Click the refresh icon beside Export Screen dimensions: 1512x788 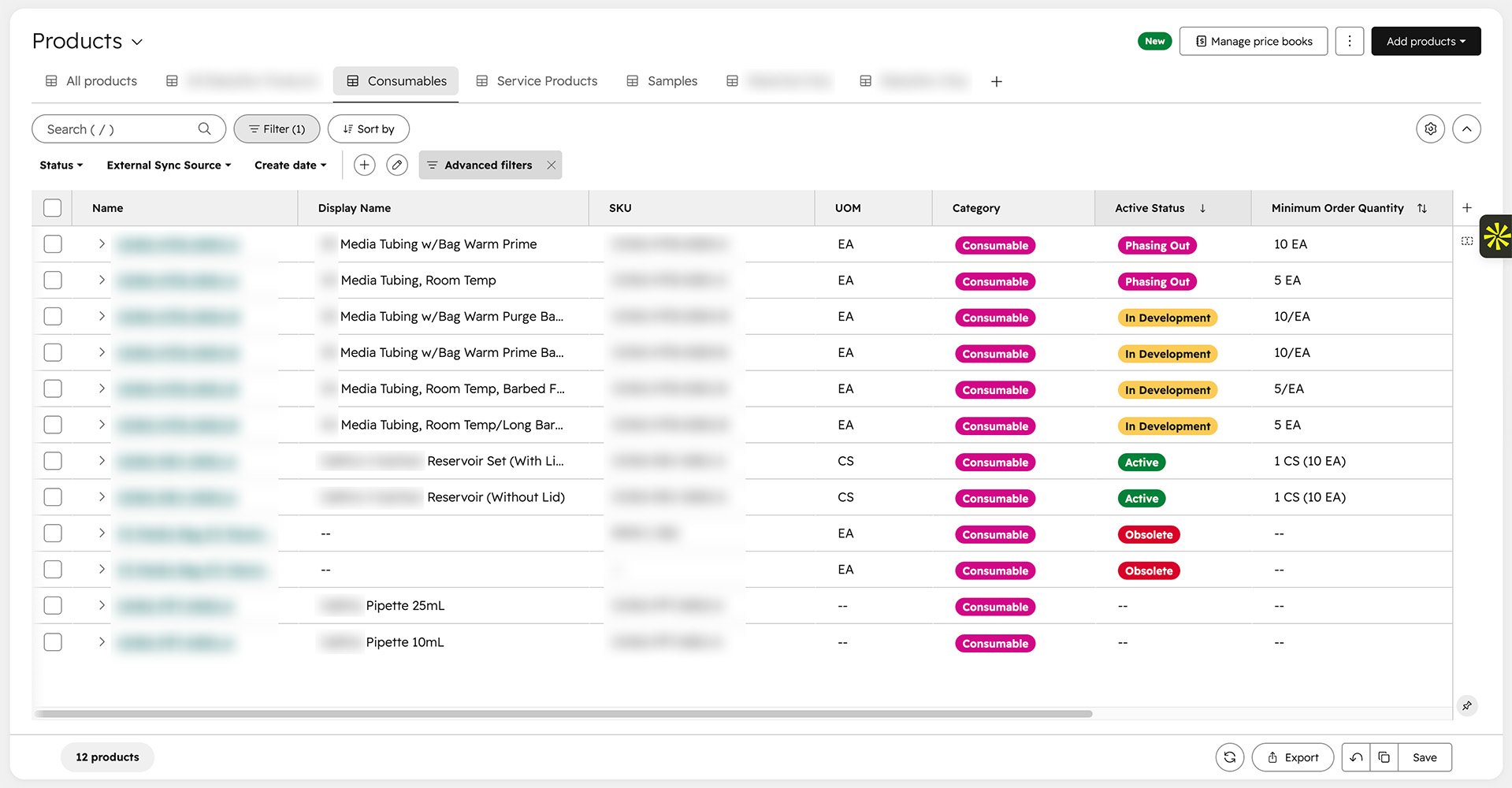[x=1230, y=757]
